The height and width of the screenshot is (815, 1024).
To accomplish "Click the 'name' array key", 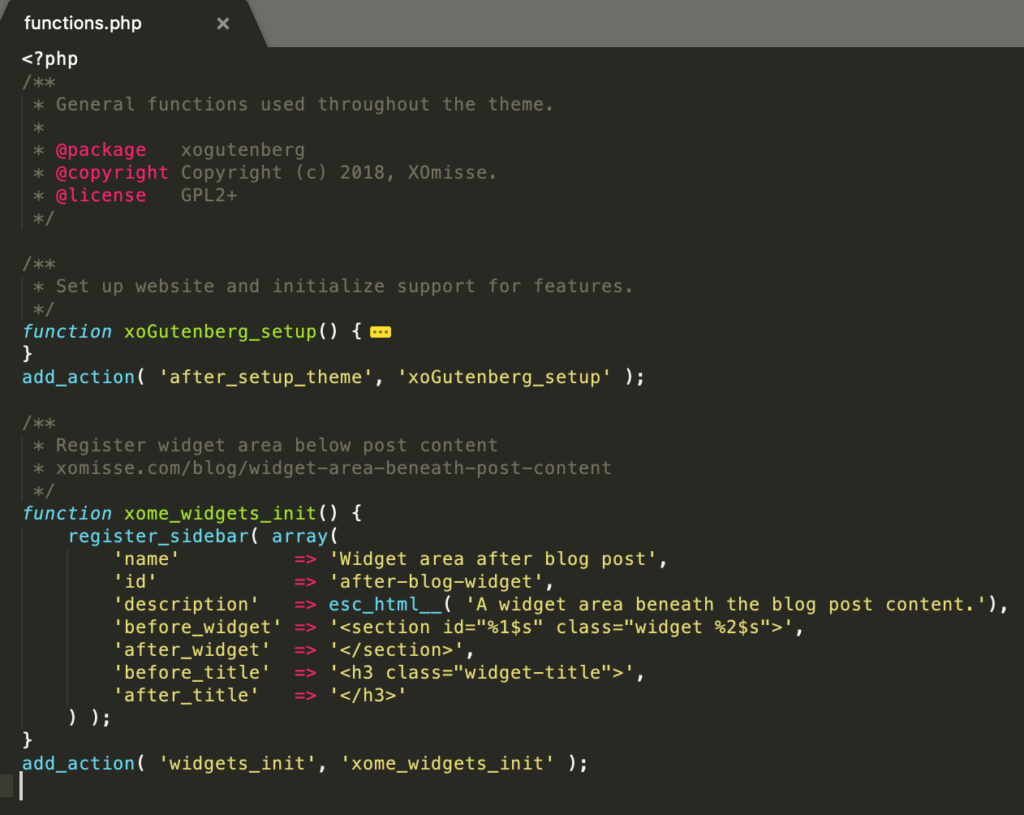I will (x=146, y=559).
